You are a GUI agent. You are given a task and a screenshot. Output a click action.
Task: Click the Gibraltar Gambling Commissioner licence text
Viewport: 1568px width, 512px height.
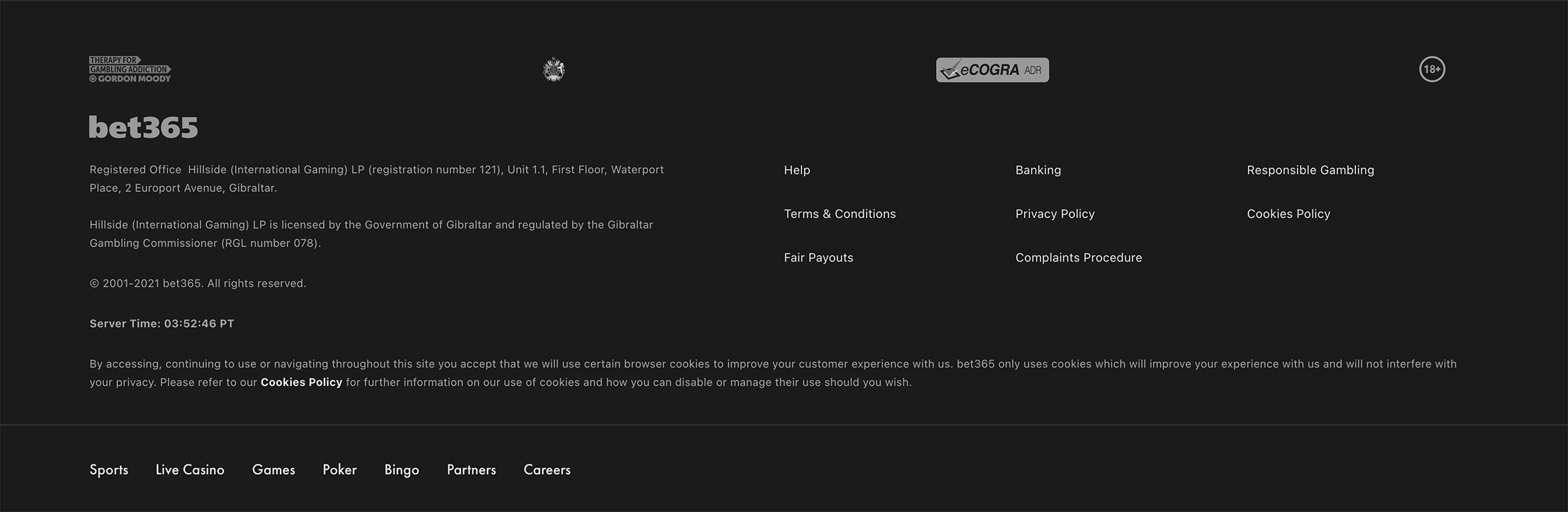tap(371, 234)
